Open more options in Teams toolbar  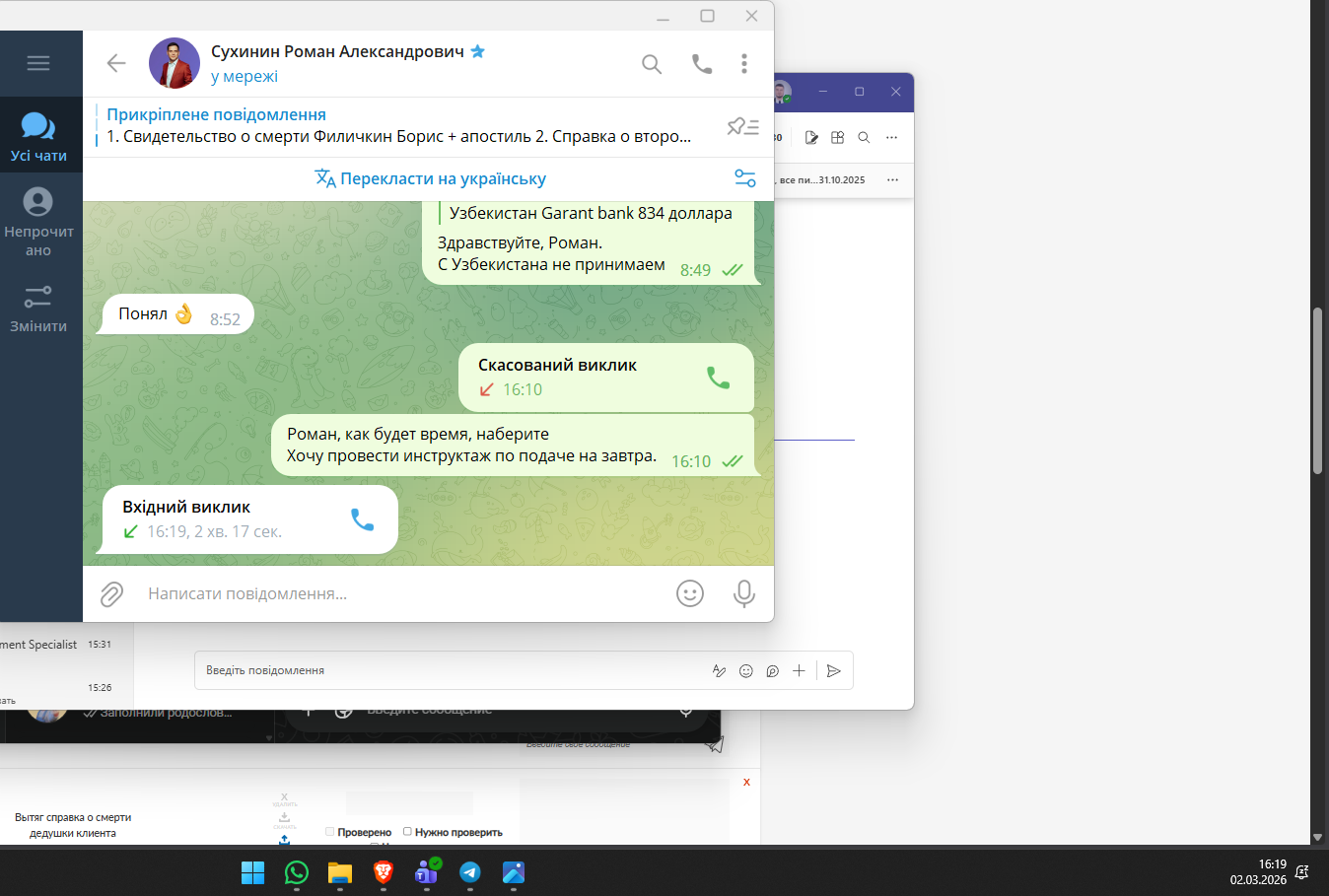click(x=892, y=138)
